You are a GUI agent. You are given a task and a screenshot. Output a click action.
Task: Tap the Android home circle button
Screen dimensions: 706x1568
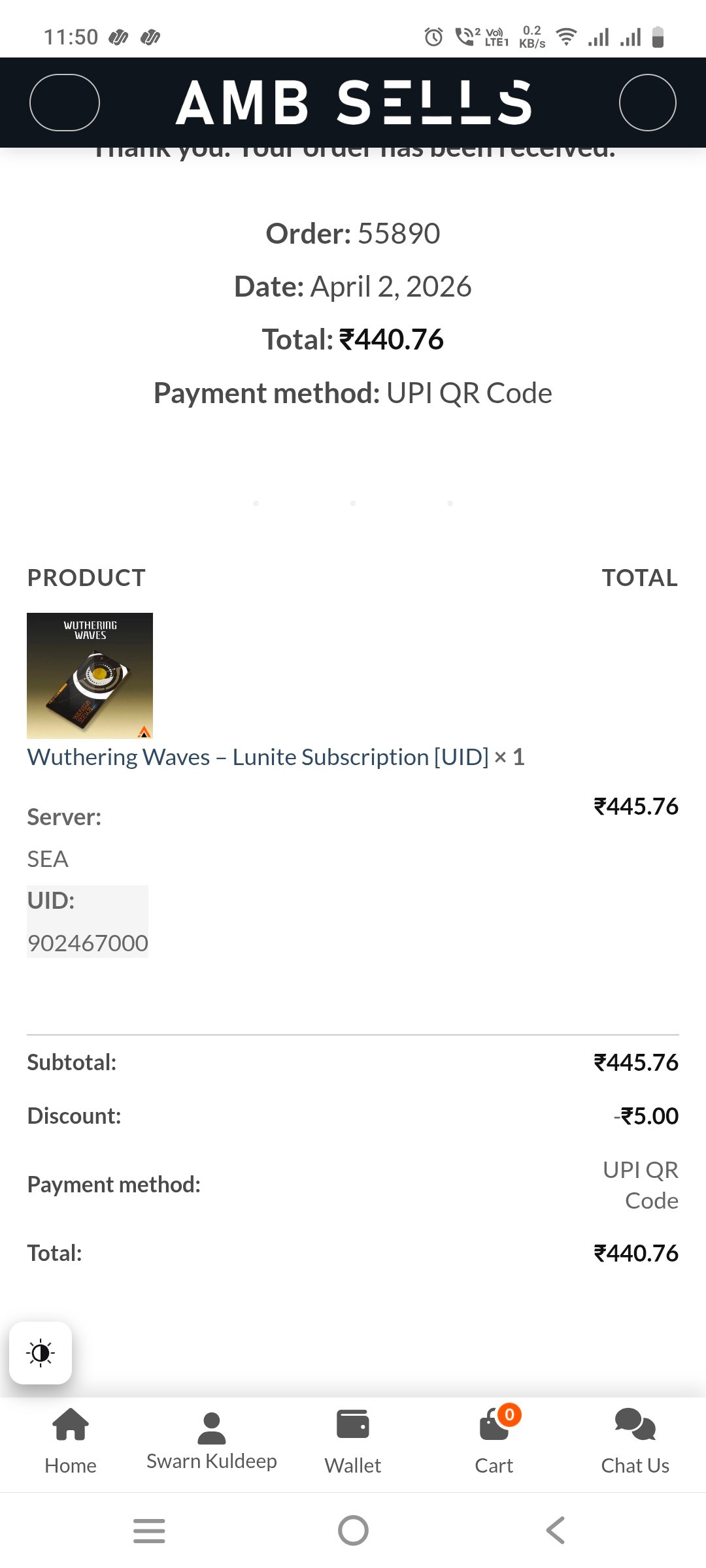click(x=352, y=1529)
